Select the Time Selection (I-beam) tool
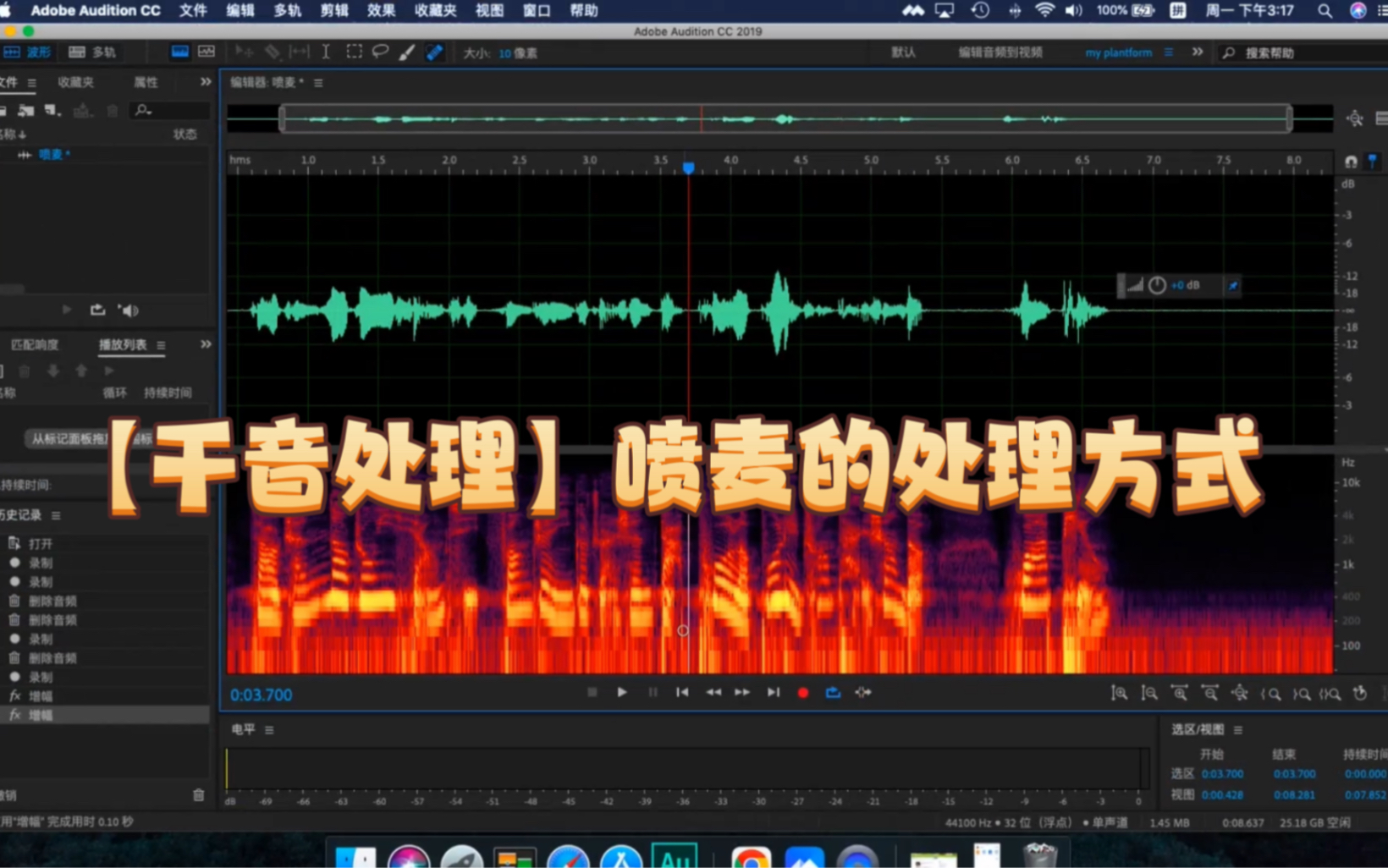Image resolution: width=1388 pixels, height=868 pixels. click(326, 52)
